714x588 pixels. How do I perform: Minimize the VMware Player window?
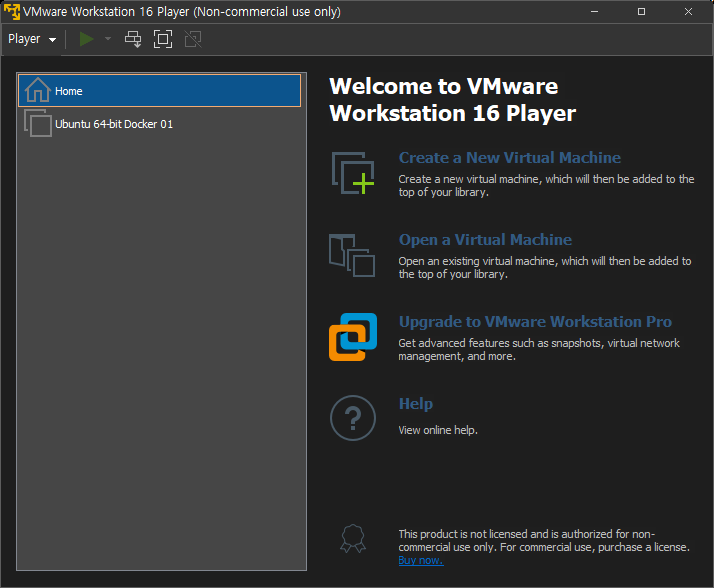click(594, 11)
